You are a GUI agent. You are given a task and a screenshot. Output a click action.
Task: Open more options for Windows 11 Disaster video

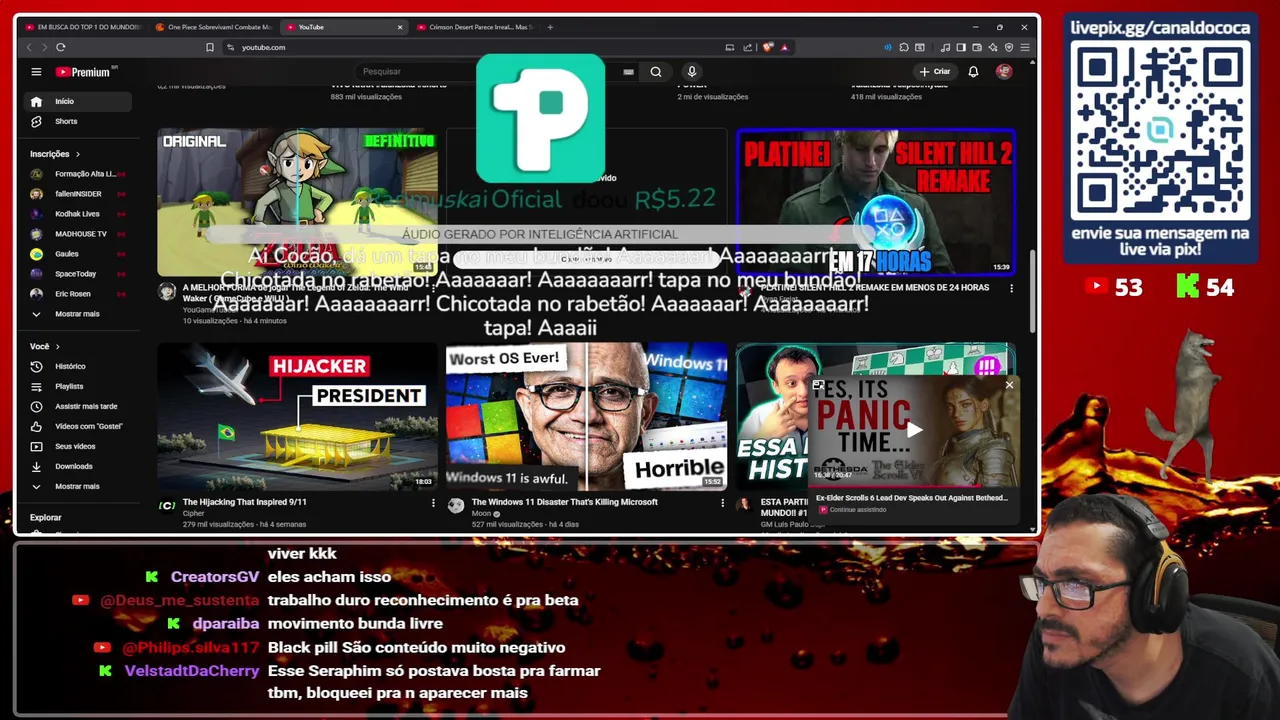tap(722, 503)
